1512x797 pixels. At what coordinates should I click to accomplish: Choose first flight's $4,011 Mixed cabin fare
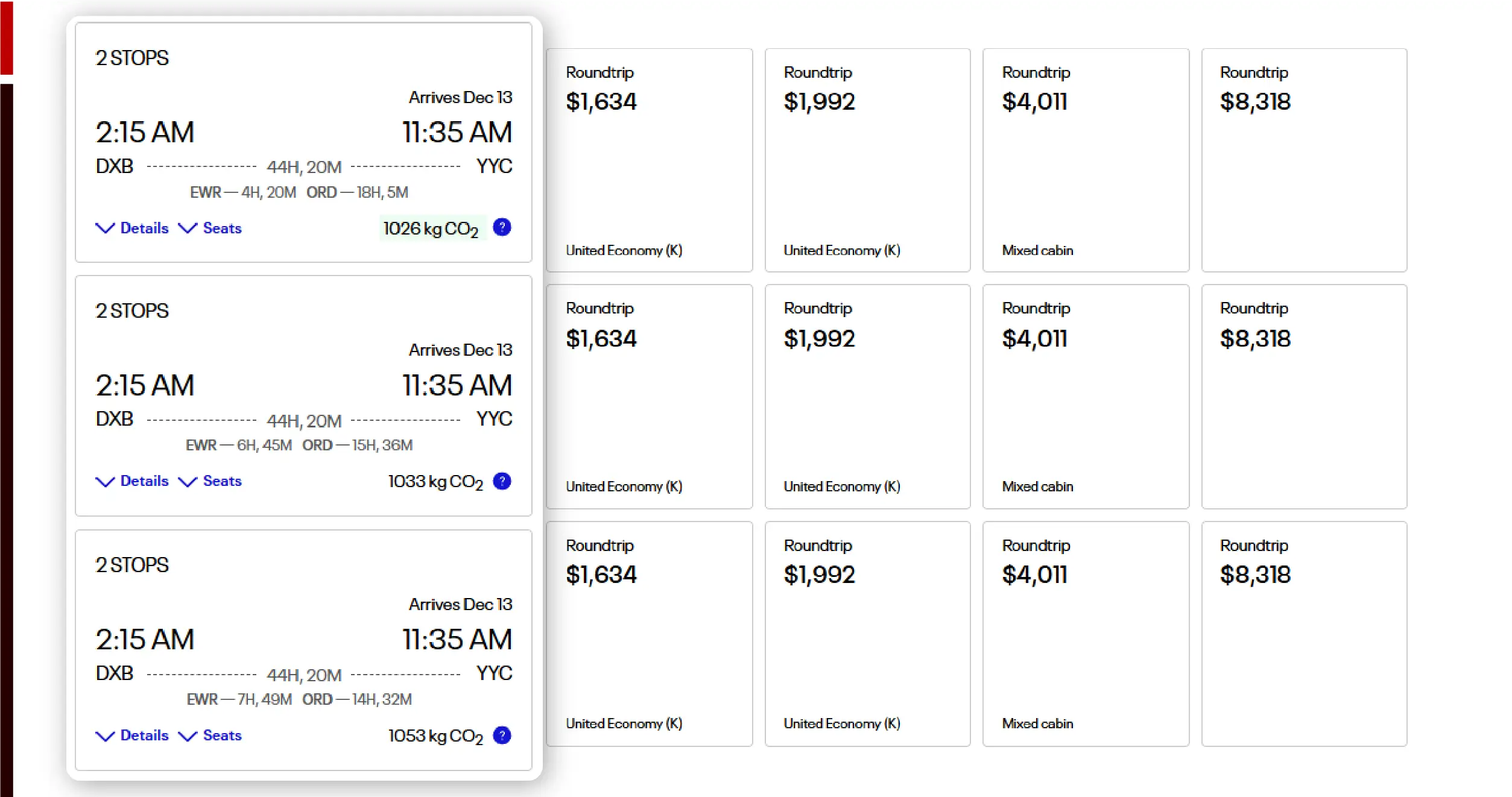tap(1086, 160)
